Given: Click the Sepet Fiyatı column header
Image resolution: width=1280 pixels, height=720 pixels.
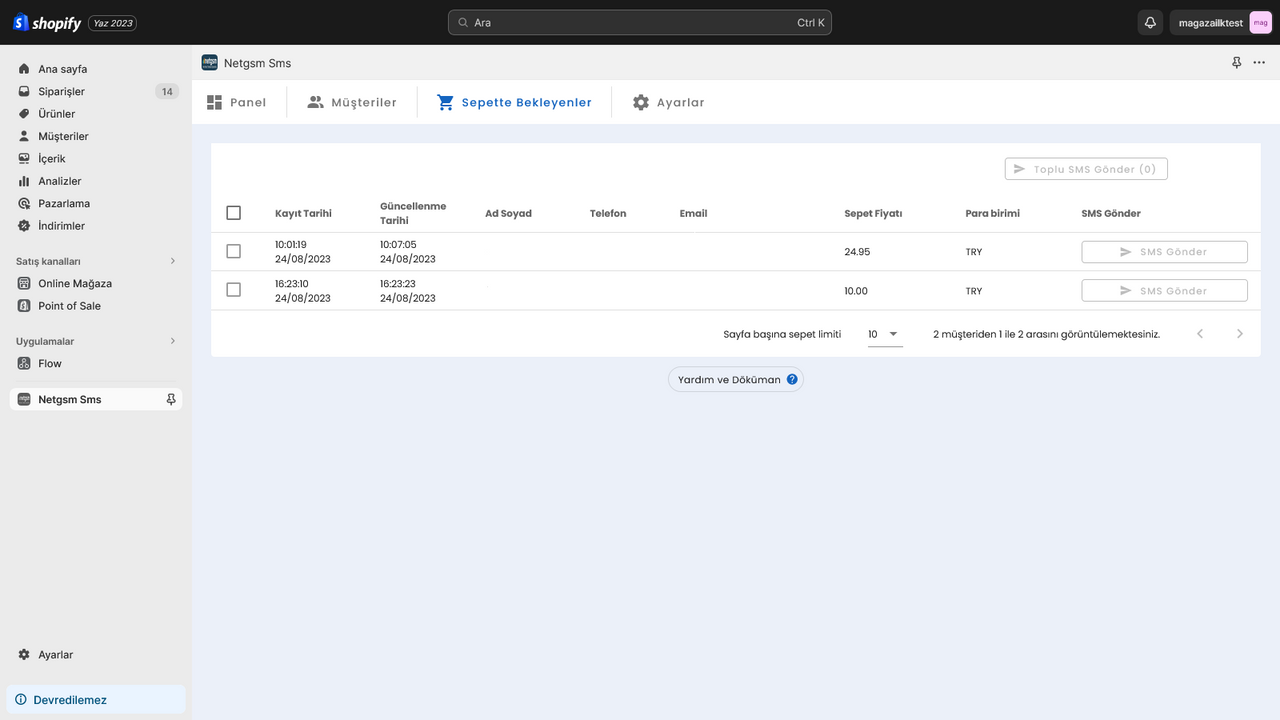Looking at the screenshot, I should [873, 213].
